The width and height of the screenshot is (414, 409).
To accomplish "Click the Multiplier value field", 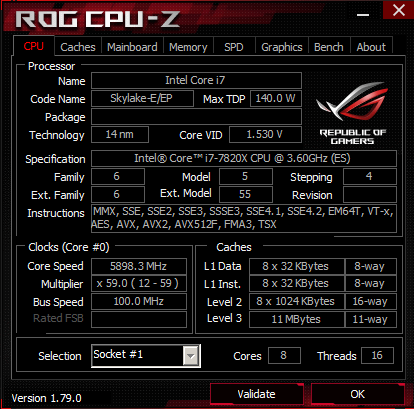I will [139, 284].
